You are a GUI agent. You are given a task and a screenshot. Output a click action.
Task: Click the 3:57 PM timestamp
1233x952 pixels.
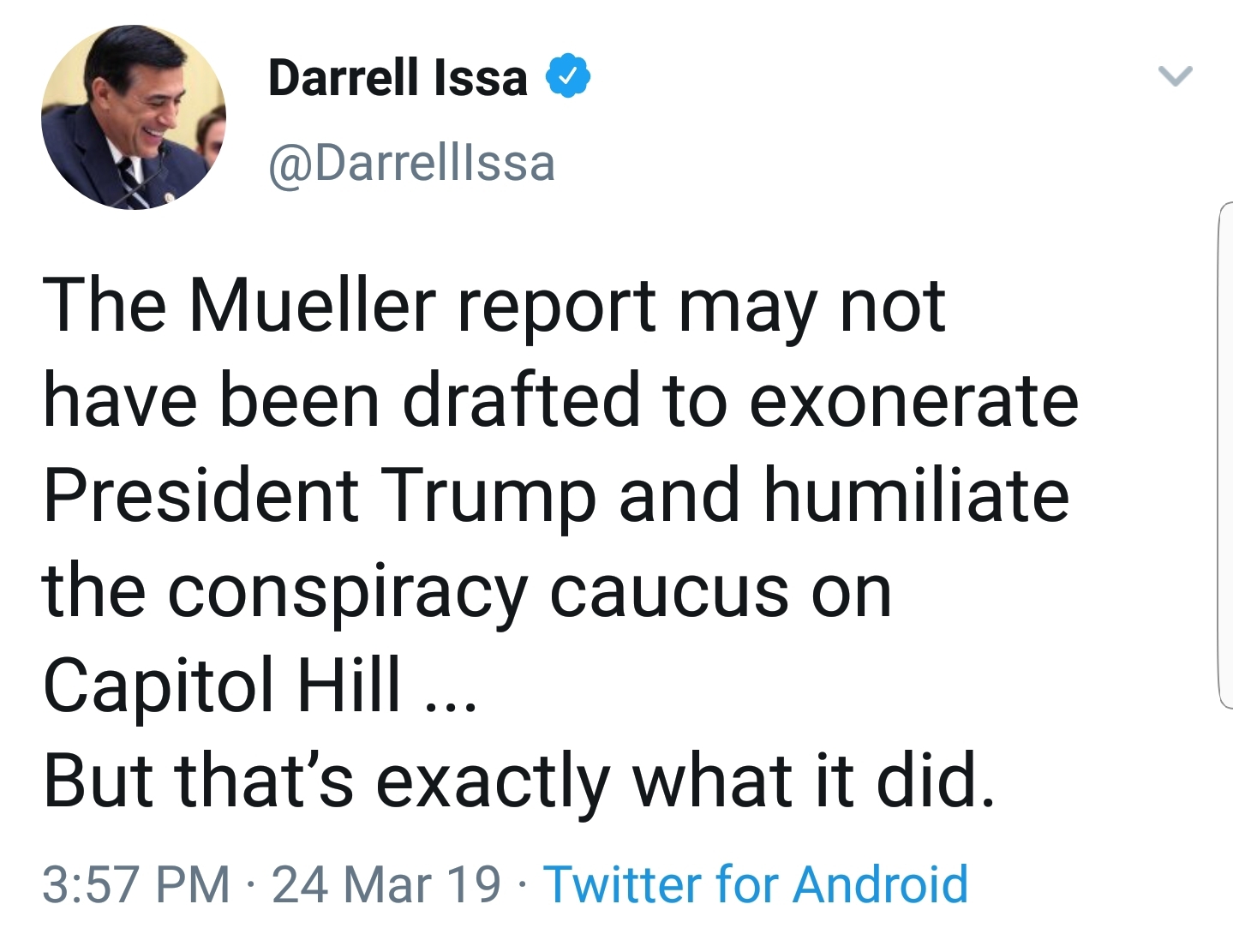point(136,884)
